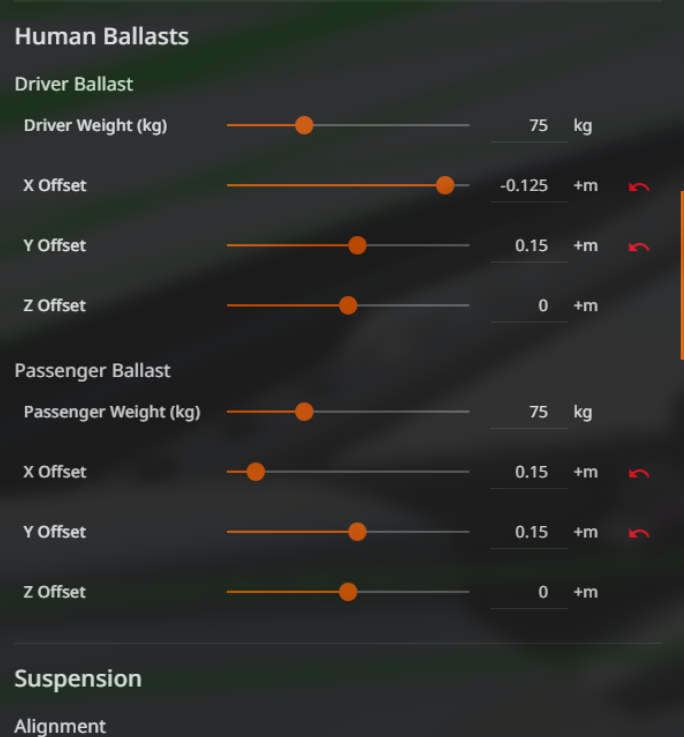Click the Driver Z Offset slider handle
This screenshot has height=737, width=684.
click(348, 305)
